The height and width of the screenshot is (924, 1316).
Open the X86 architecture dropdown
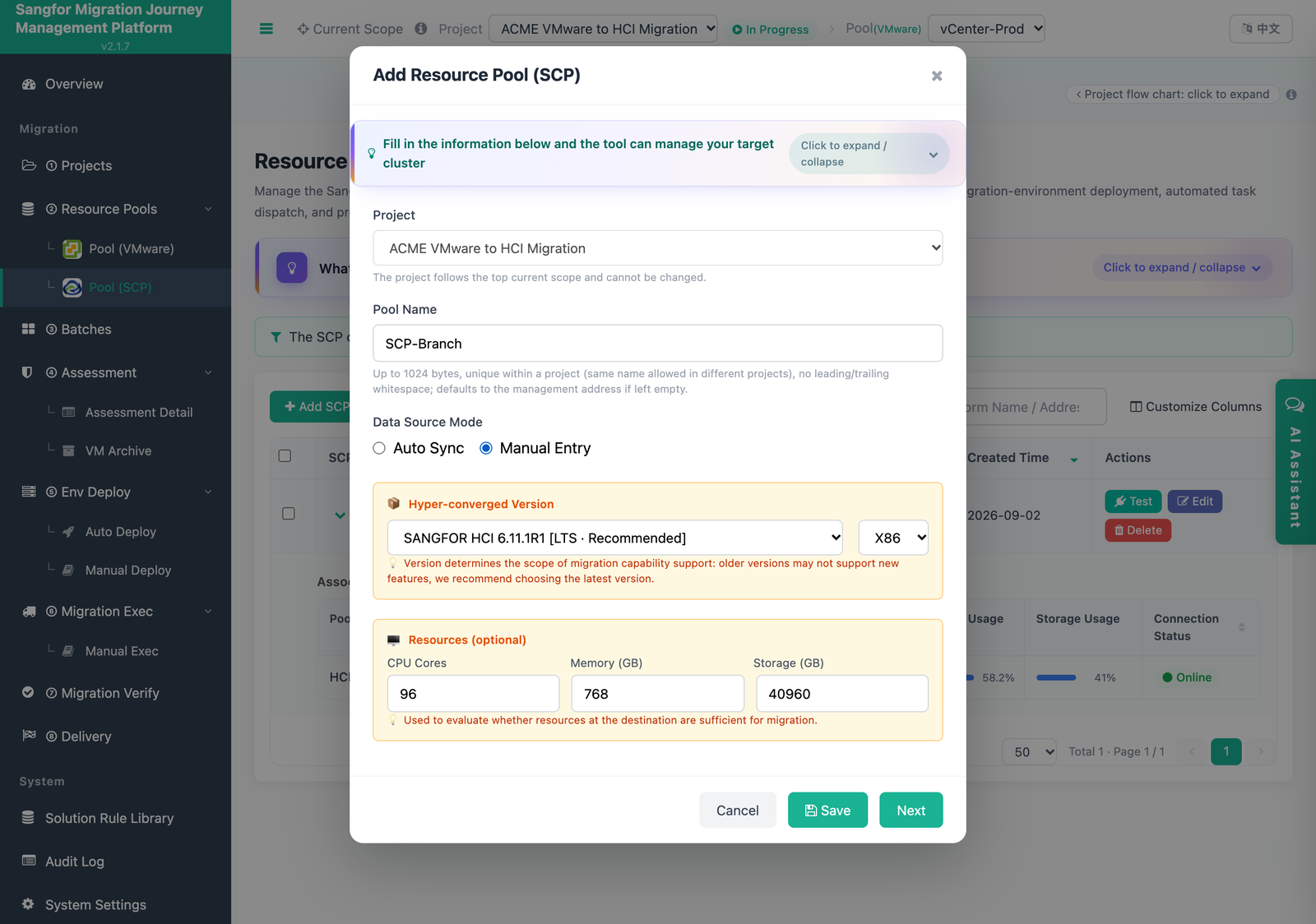(x=894, y=538)
